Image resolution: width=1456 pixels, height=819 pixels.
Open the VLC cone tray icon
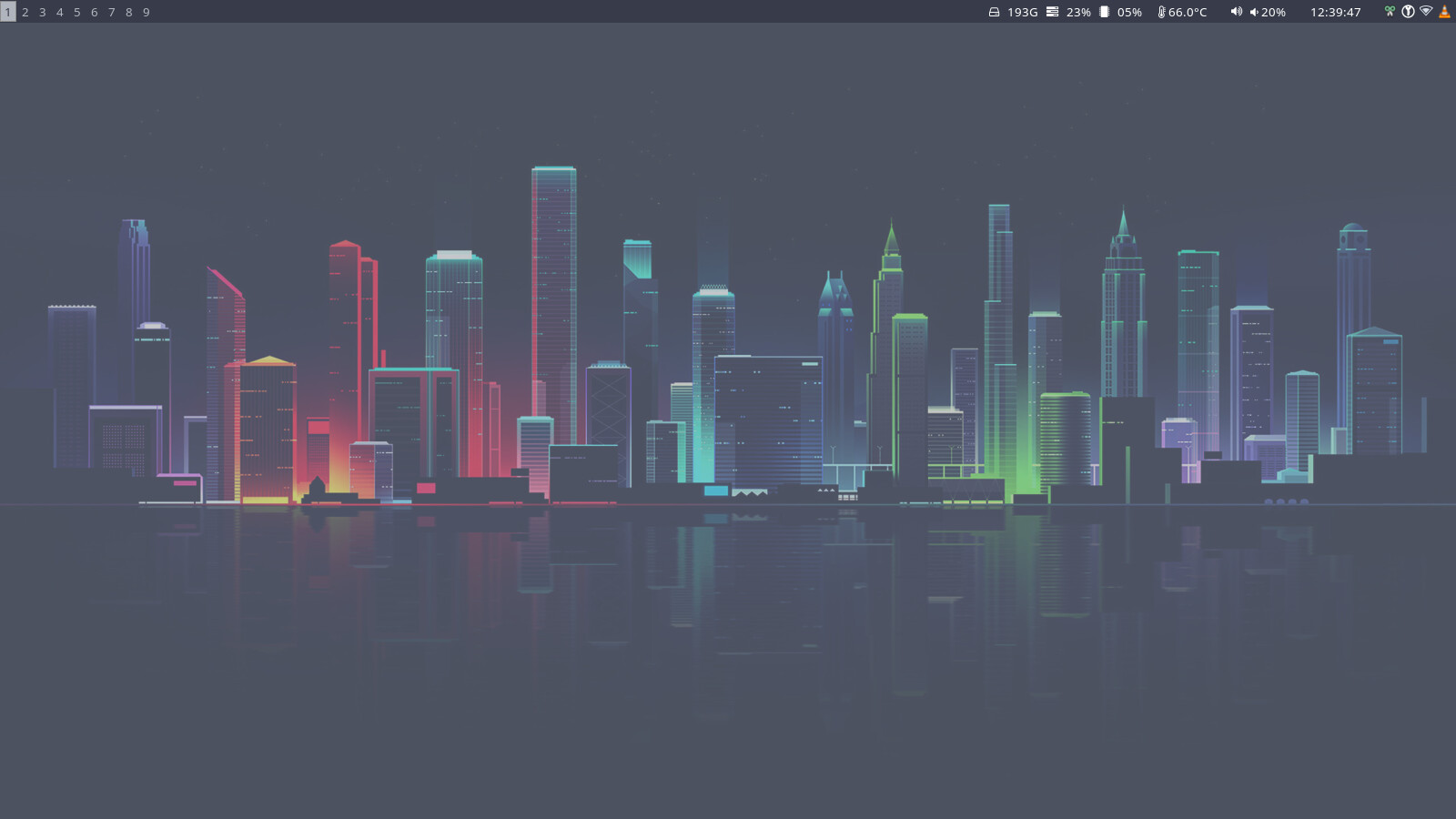click(x=1444, y=12)
